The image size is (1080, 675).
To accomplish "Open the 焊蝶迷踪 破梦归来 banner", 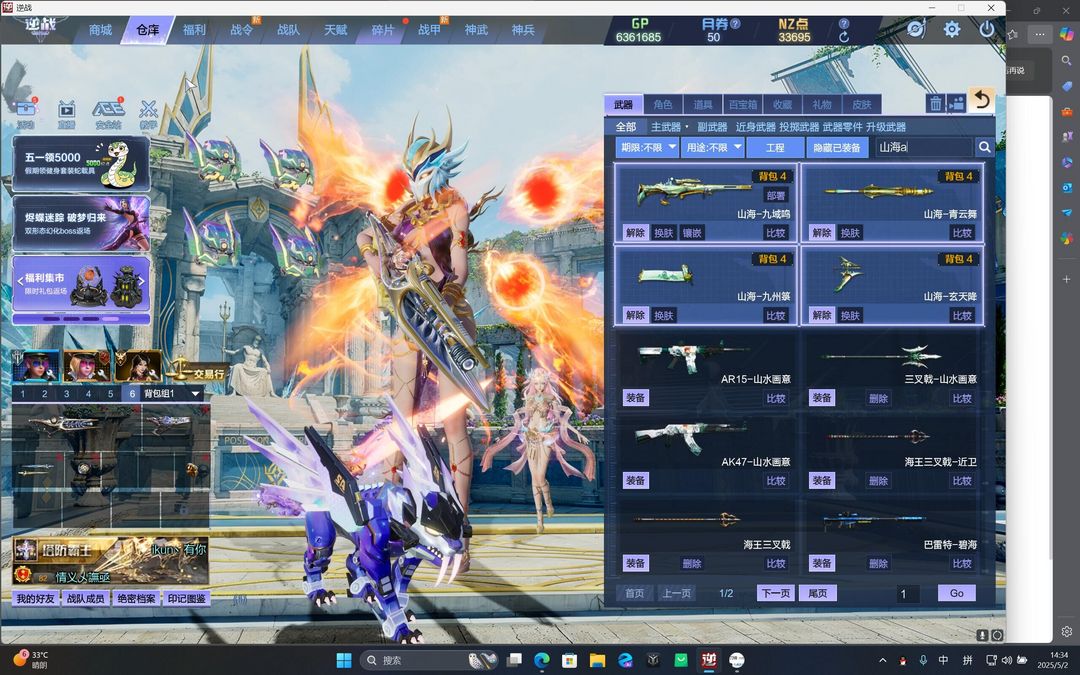I will [81, 223].
